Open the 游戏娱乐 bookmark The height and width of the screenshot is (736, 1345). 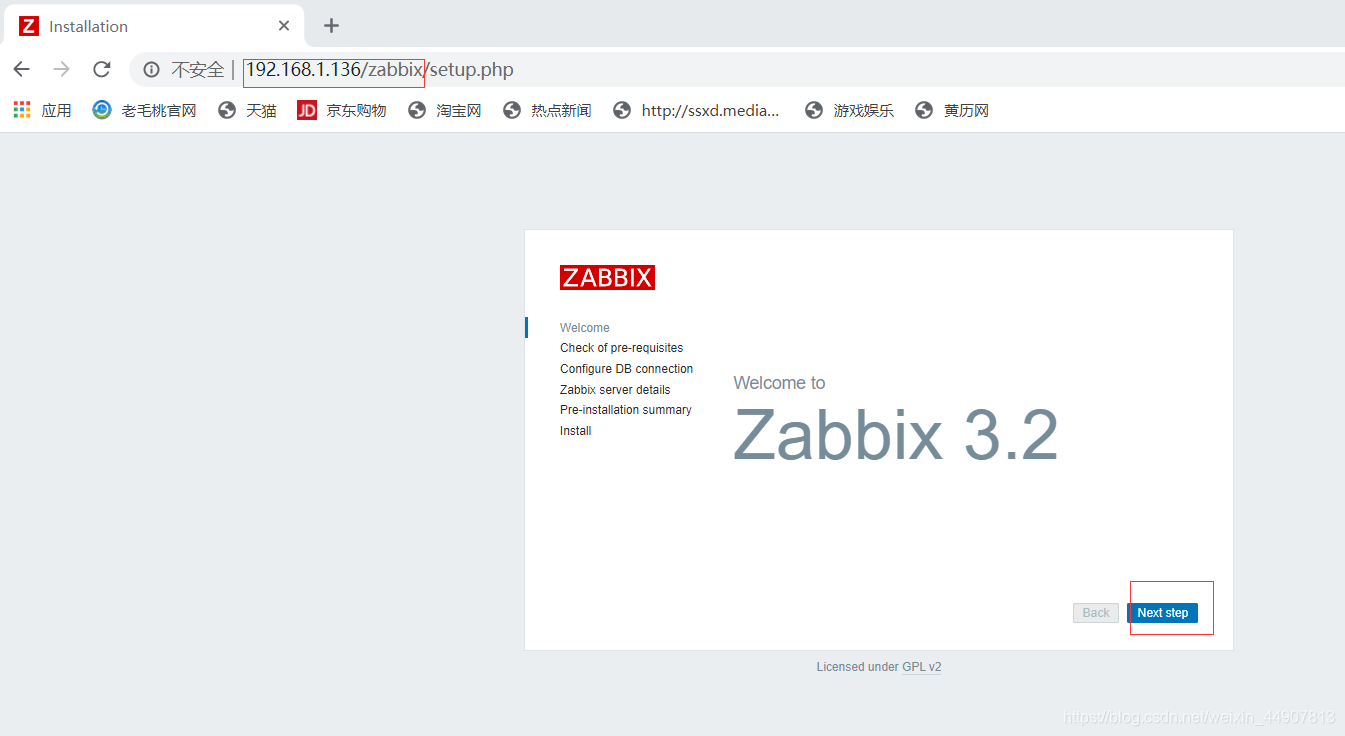[850, 110]
